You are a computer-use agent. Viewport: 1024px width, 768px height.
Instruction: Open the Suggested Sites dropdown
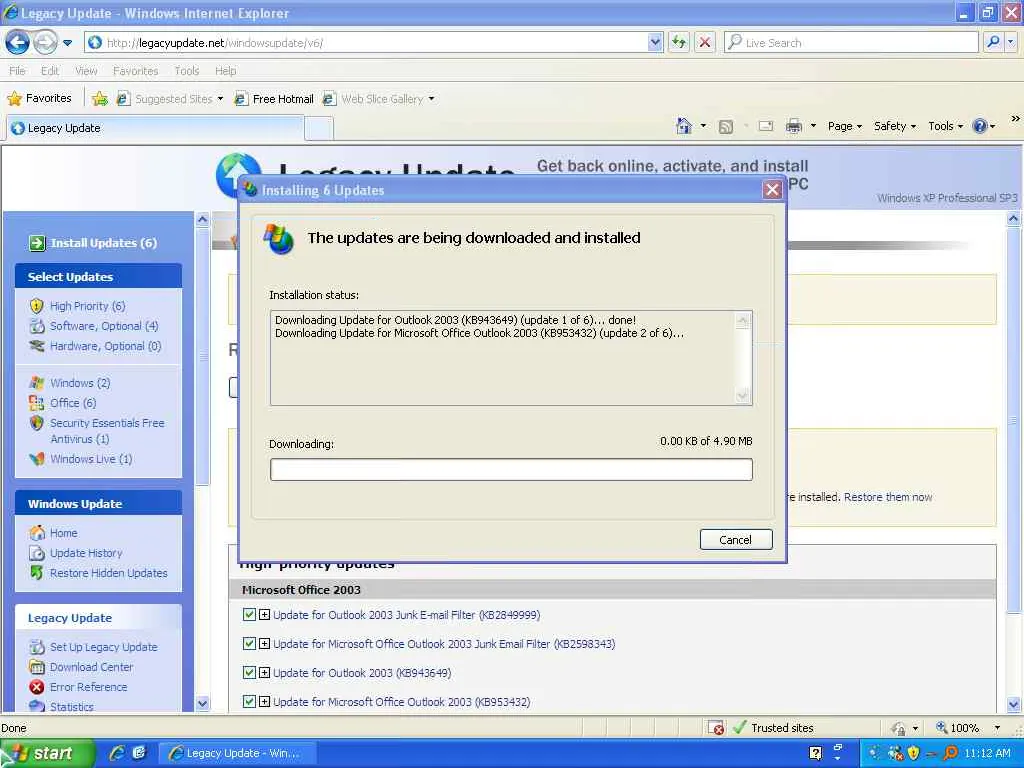[x=221, y=99]
